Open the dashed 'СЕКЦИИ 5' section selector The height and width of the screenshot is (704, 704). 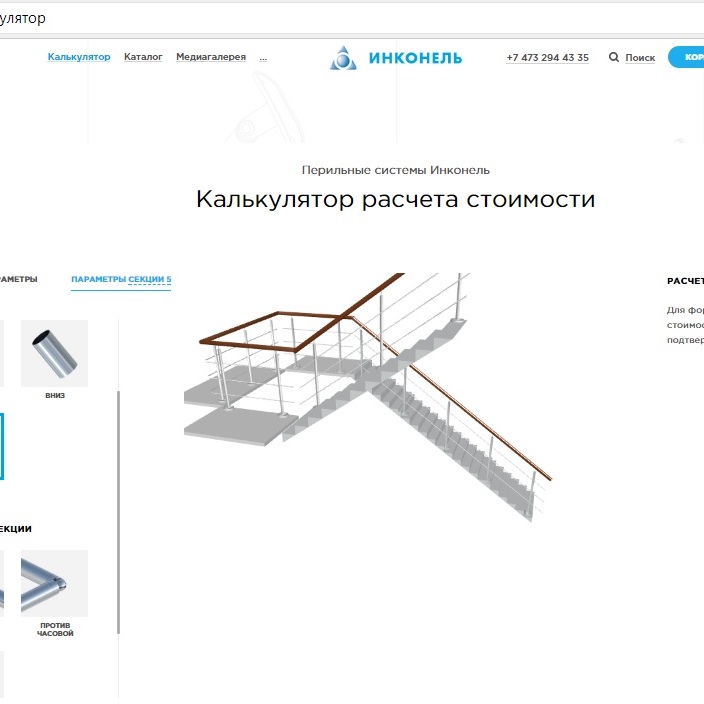(150, 280)
